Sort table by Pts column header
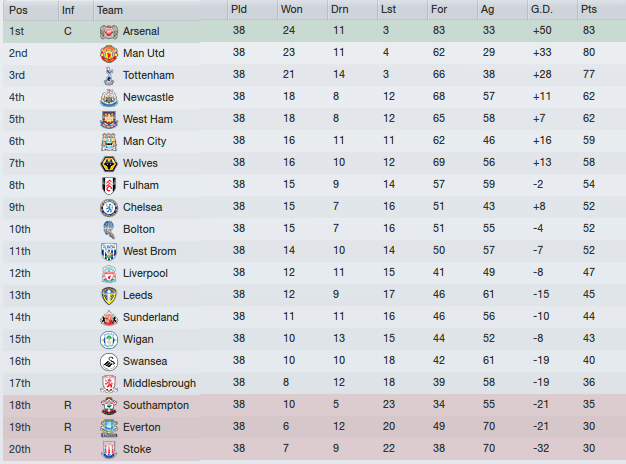This screenshot has height=464, width=626. click(x=591, y=9)
